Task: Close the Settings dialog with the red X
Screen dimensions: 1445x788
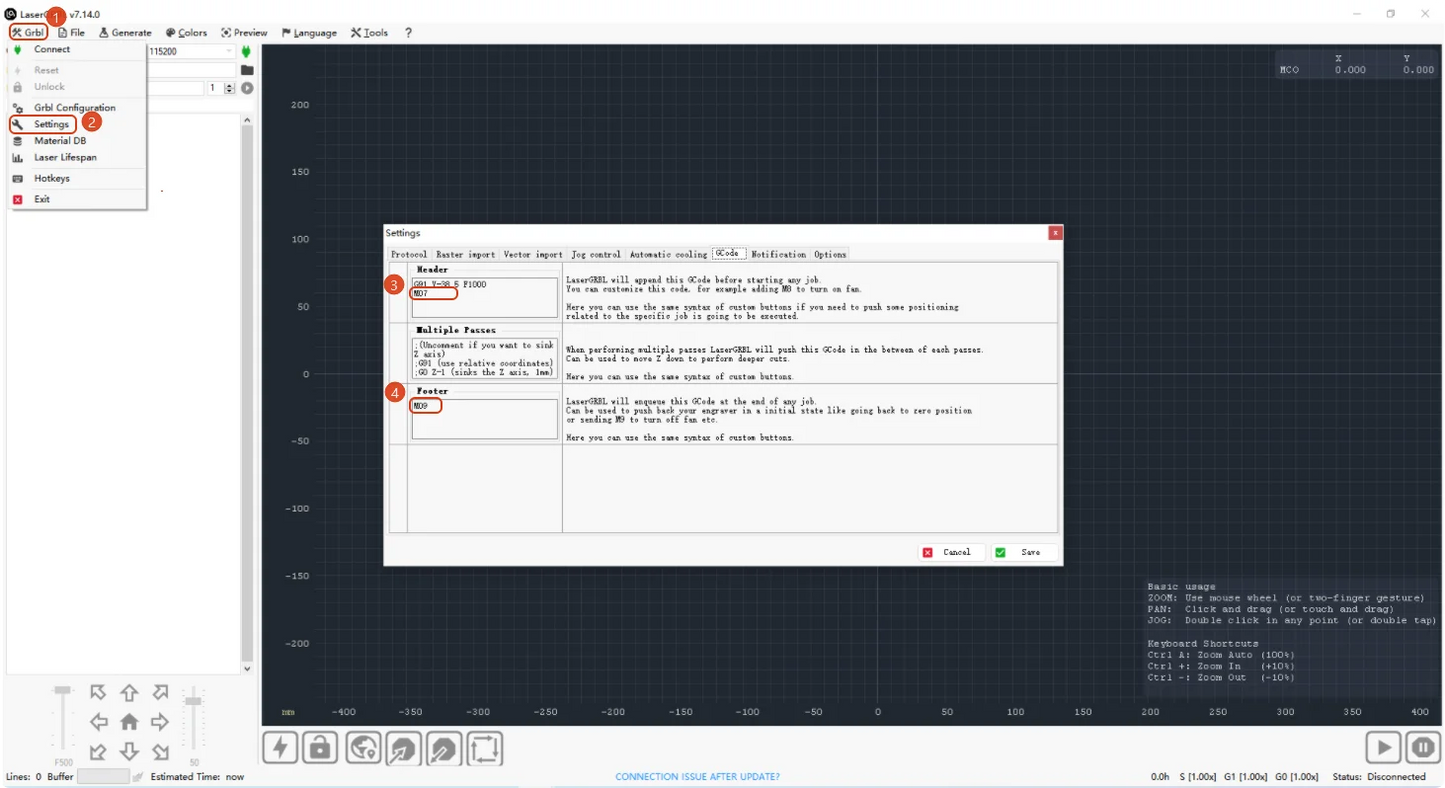Action: (1055, 233)
